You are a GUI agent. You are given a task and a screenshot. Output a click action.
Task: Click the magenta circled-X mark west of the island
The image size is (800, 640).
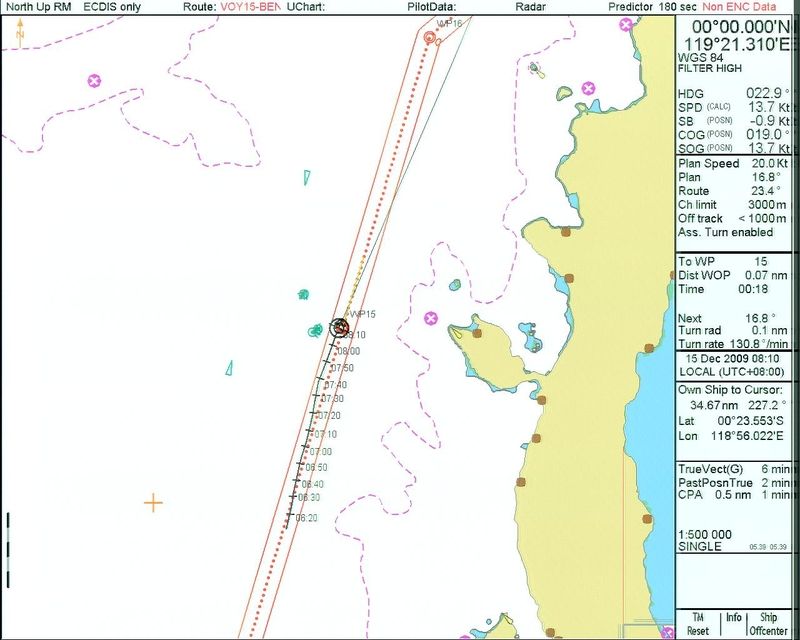pos(431,318)
